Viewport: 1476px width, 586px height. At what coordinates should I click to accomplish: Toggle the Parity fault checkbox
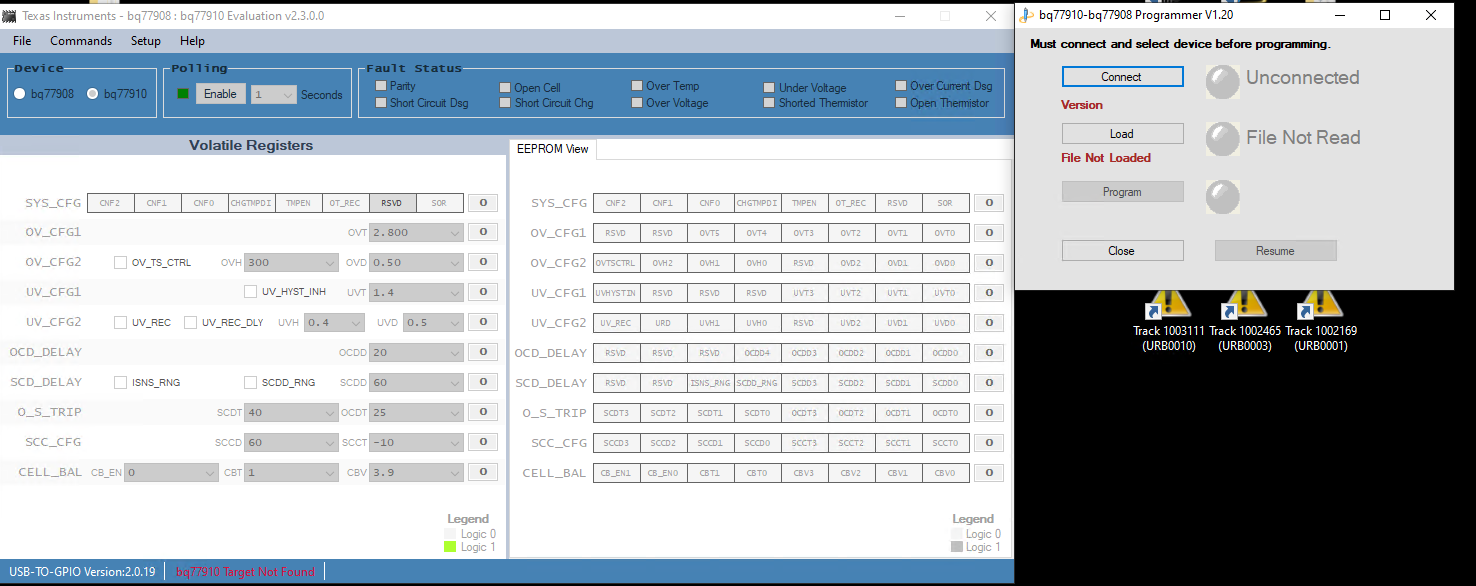coord(381,86)
